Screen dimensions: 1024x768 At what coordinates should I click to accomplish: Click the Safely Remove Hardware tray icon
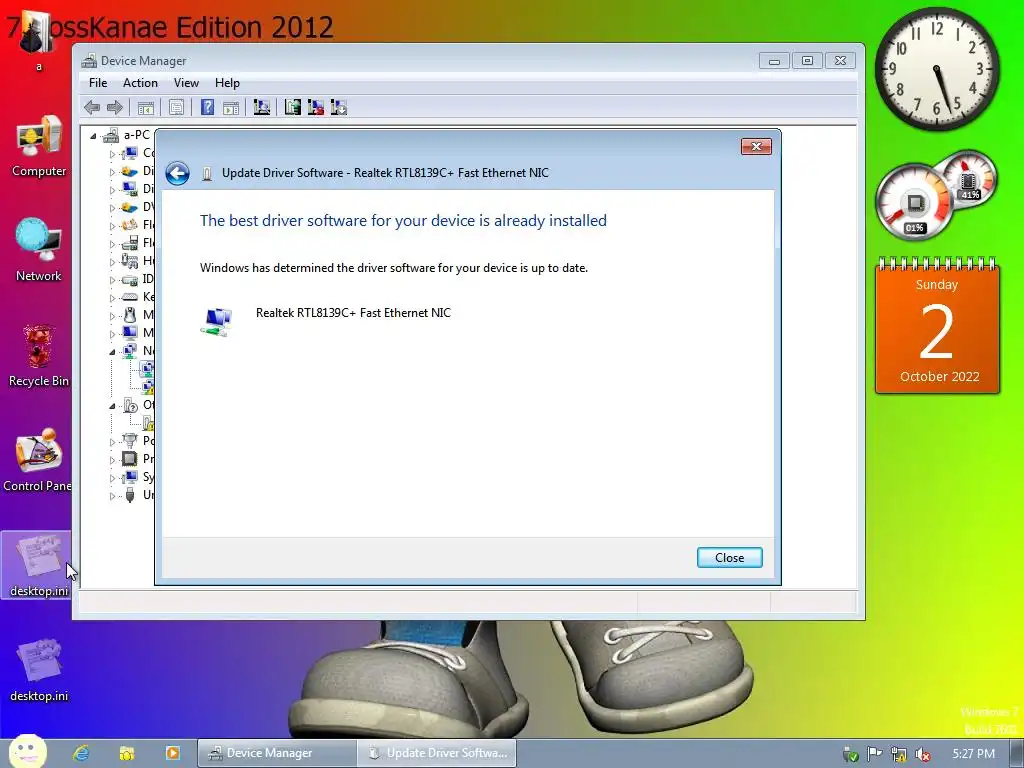[850, 754]
